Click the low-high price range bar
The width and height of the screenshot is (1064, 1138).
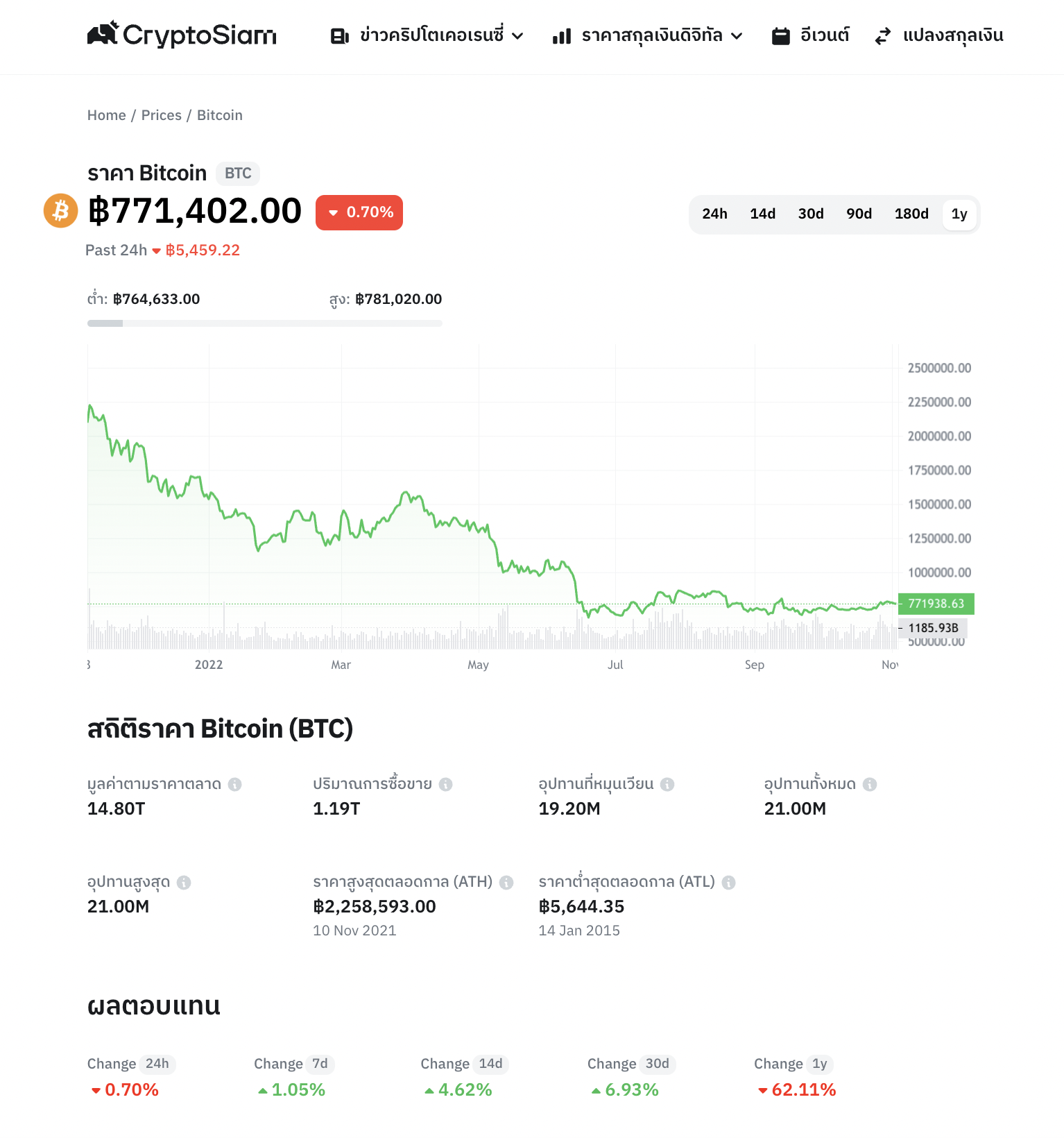coord(265,323)
